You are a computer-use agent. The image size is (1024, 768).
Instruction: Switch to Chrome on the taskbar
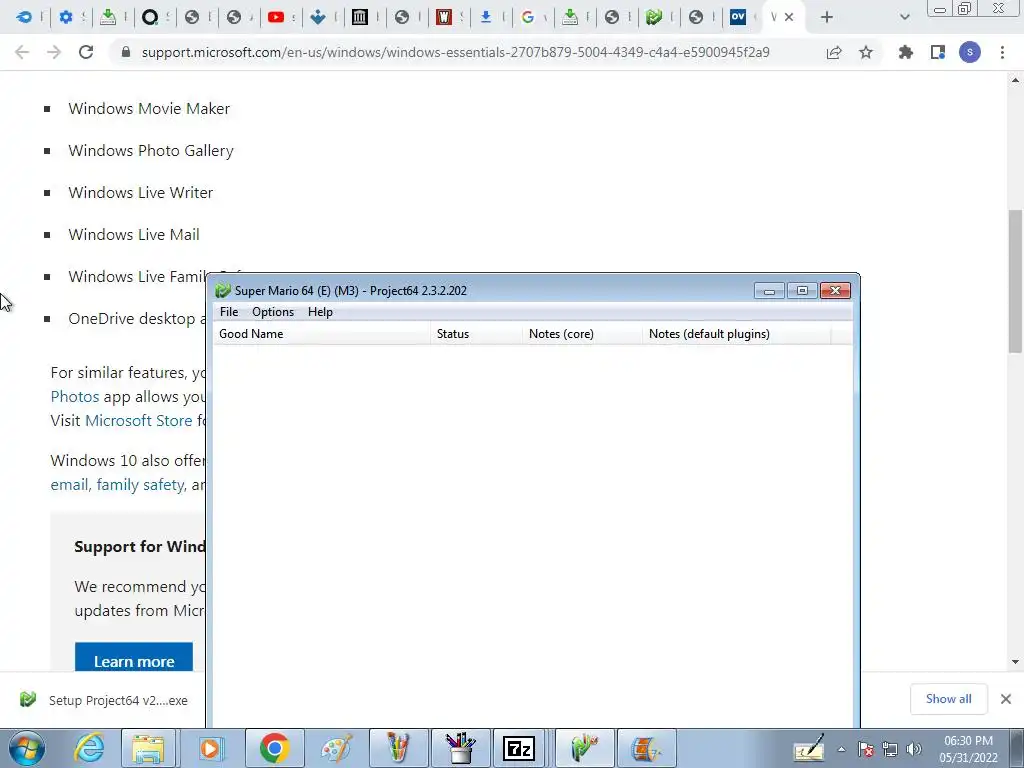274,748
